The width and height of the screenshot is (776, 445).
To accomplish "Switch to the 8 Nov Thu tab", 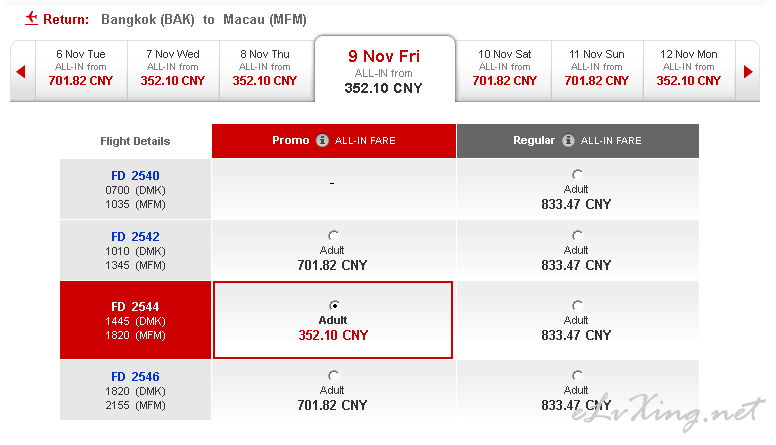I will coord(265,71).
